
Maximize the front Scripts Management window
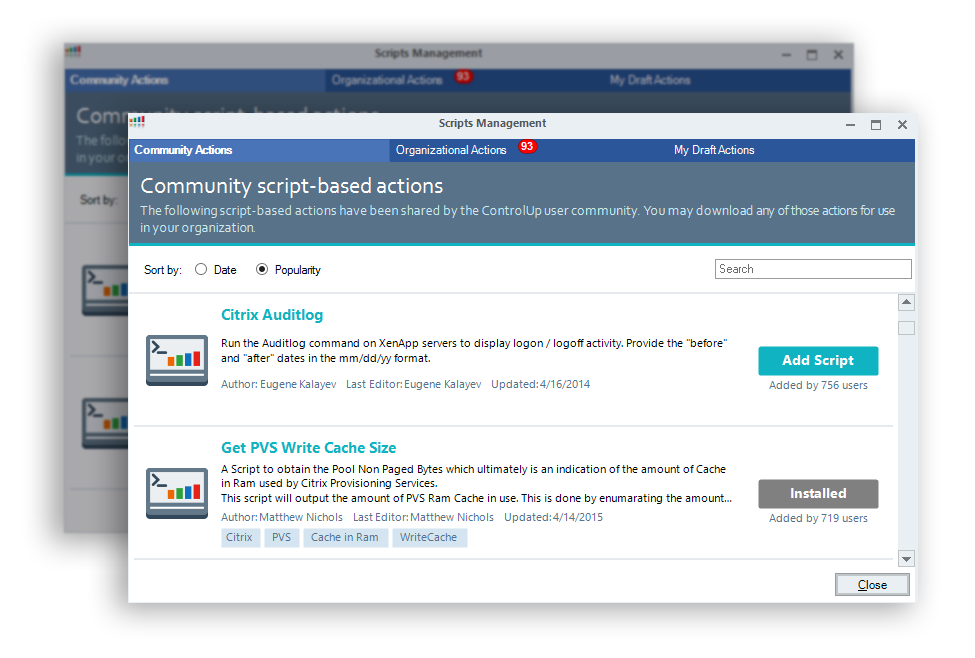876,125
